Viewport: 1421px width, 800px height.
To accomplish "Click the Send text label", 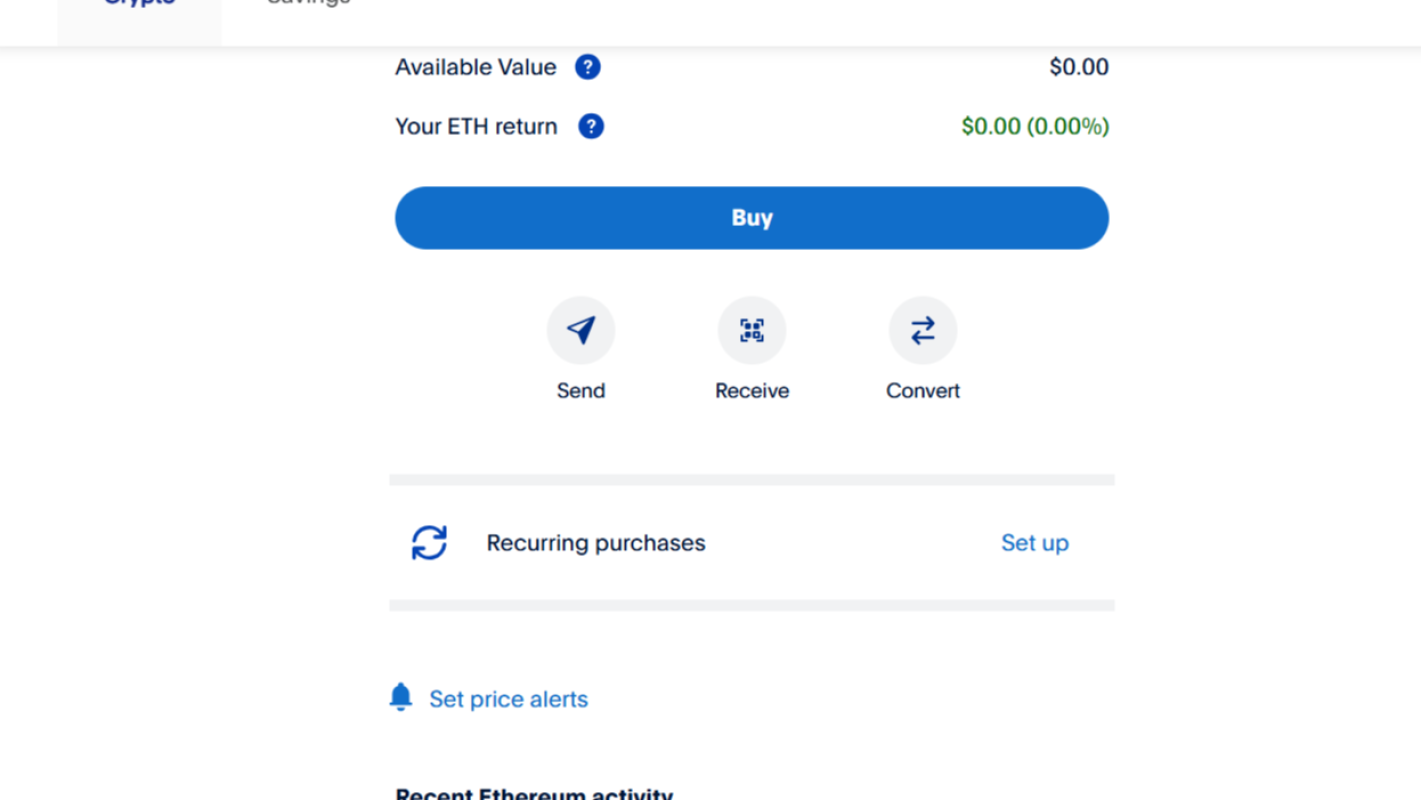I will pyautogui.click(x=581, y=391).
